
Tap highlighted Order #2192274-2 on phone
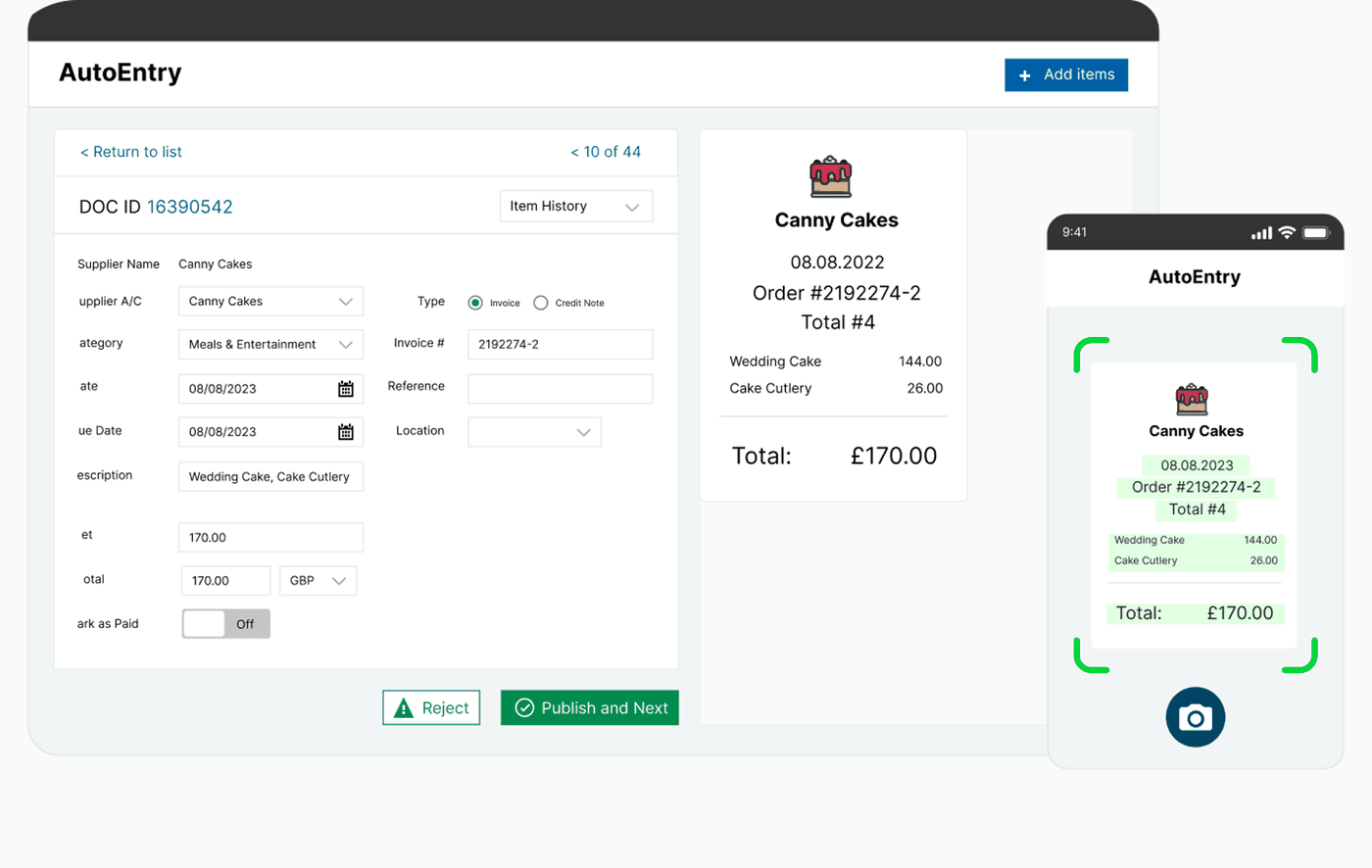1196,487
